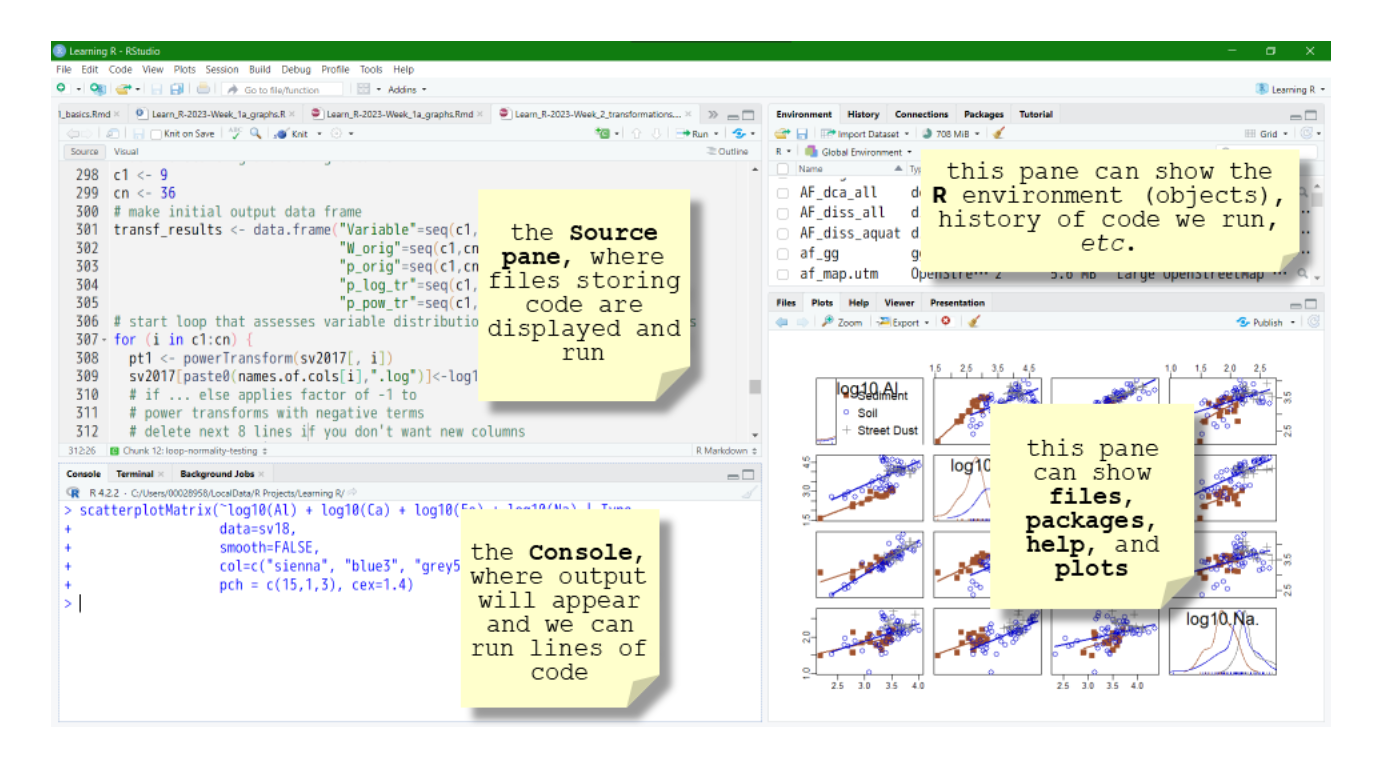
Task: Click Show in New Window icon in editor
Action: [112, 133]
